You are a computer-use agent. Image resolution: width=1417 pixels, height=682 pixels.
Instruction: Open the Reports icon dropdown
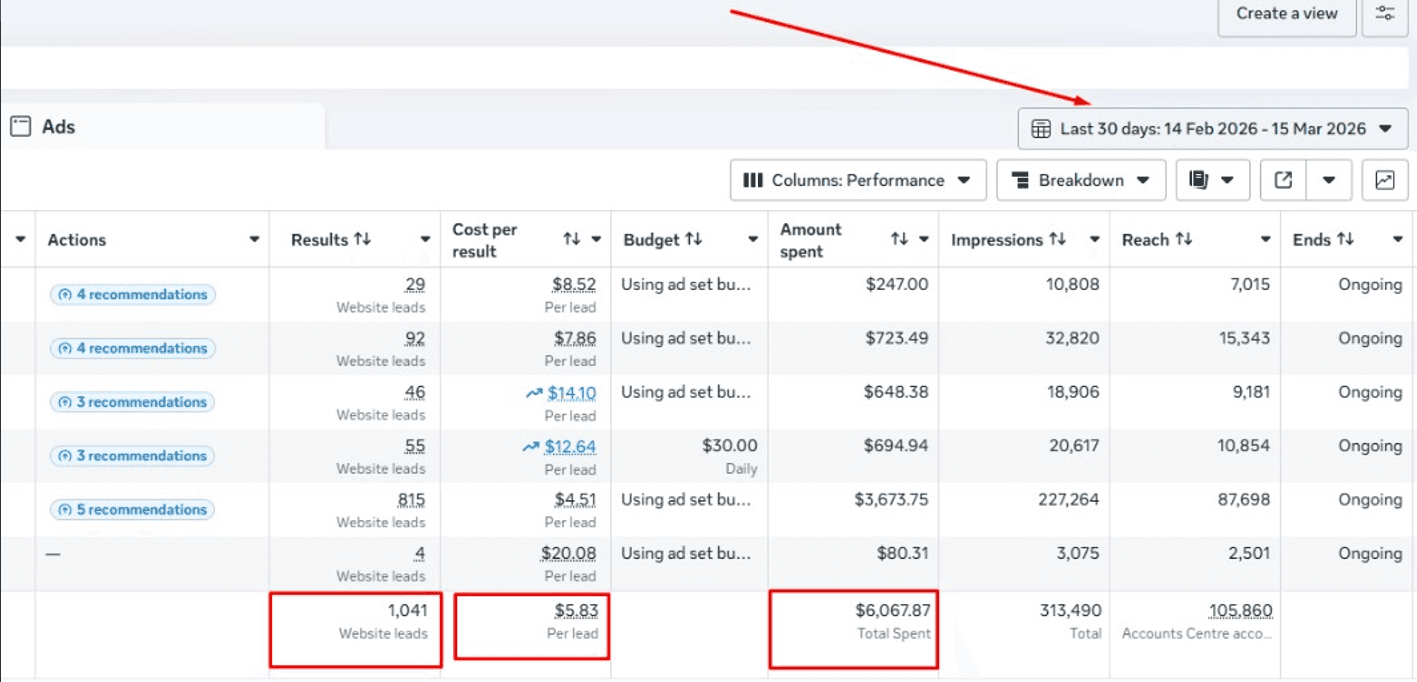point(1213,181)
